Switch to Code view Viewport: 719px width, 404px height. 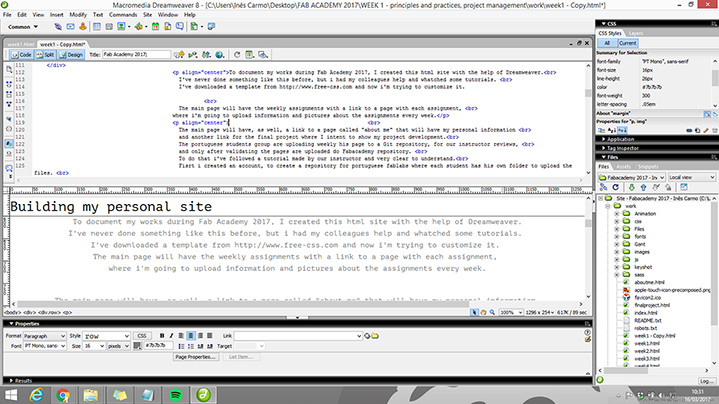coord(21,55)
